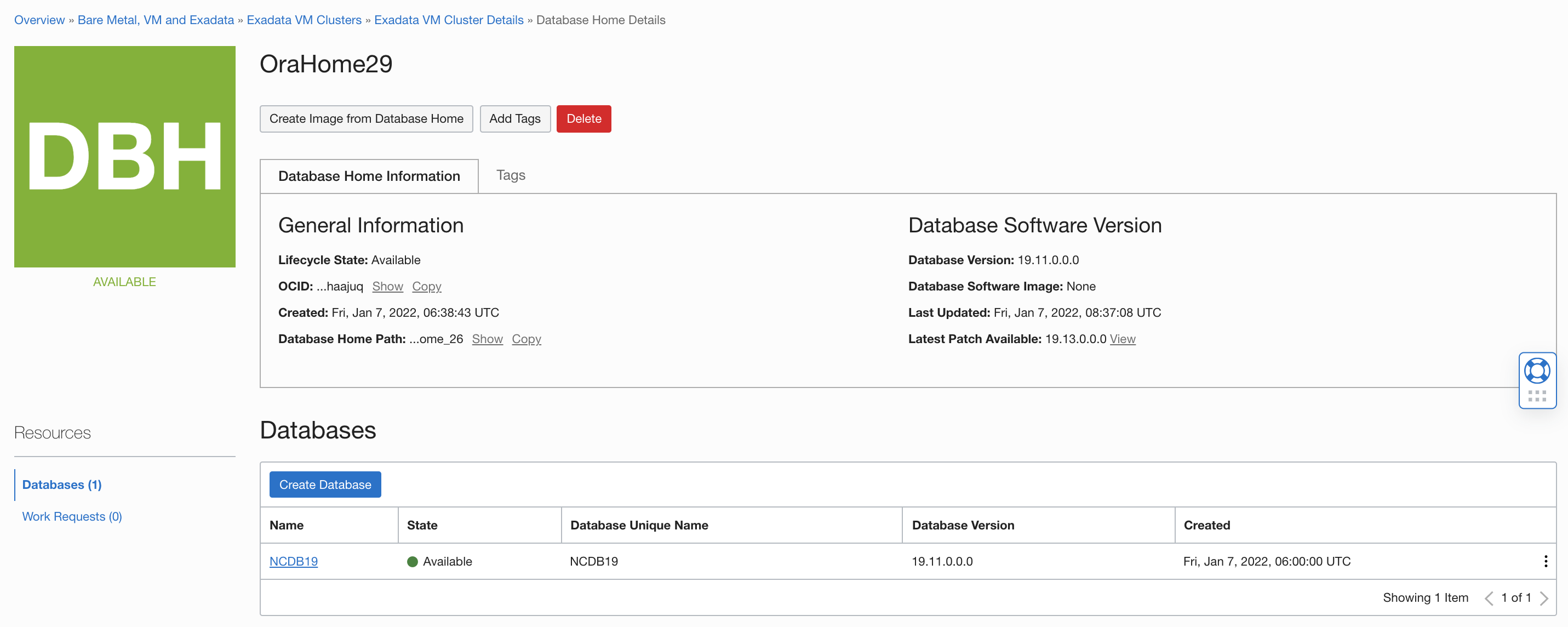
Task: Click the grid dots under the help icon
Action: pyautogui.click(x=1536, y=396)
